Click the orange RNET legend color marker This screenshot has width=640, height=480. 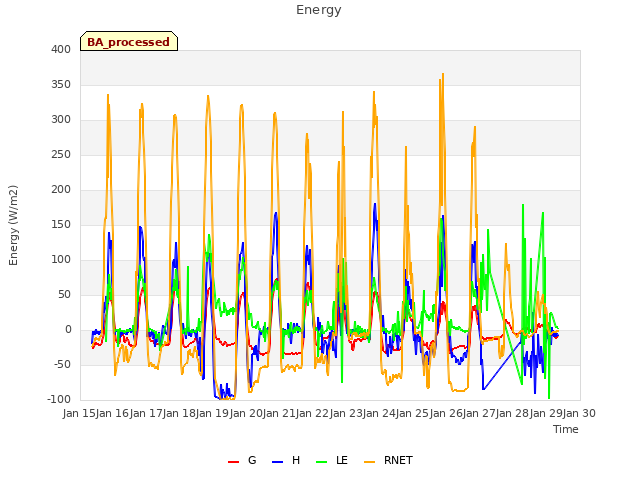pyautogui.click(x=369, y=462)
